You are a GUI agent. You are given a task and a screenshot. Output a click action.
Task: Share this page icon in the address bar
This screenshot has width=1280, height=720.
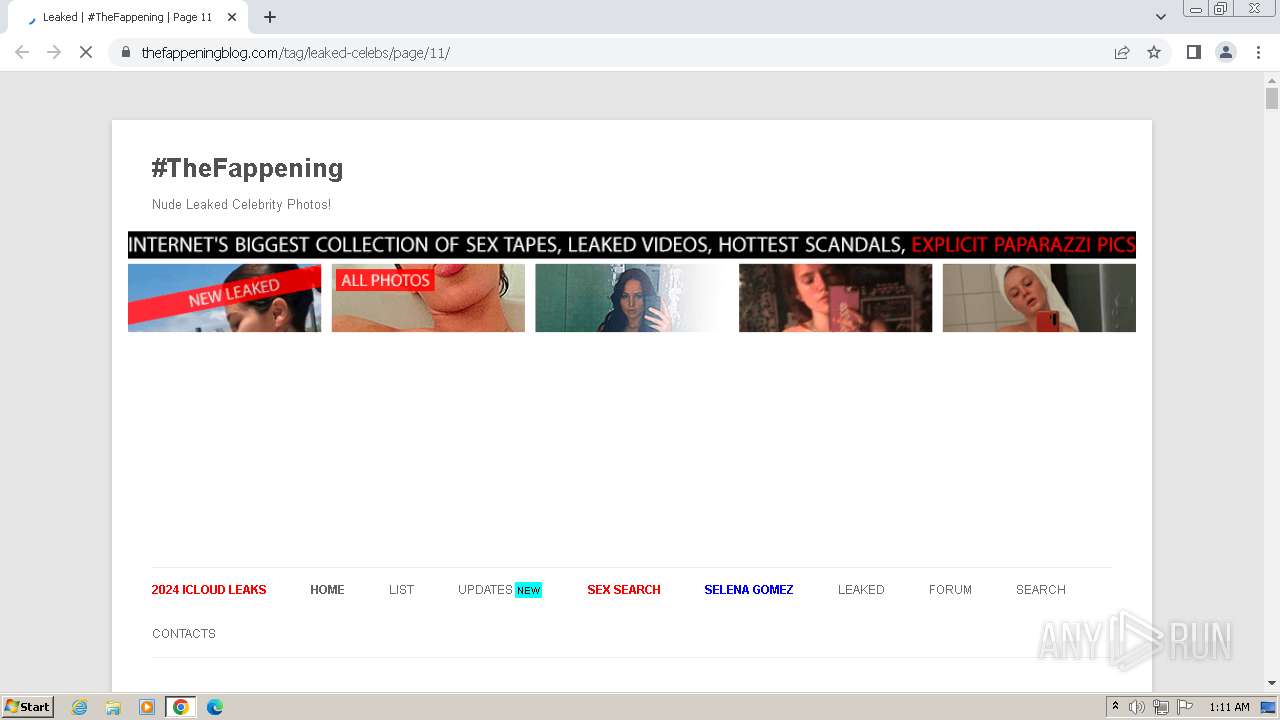click(x=1122, y=52)
